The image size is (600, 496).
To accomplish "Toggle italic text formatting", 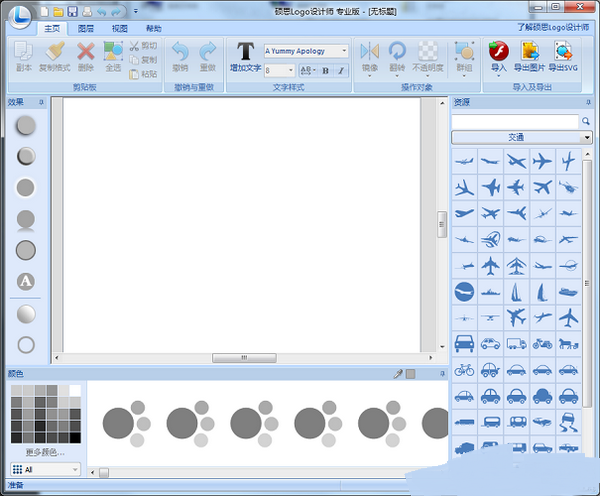I will (x=340, y=70).
